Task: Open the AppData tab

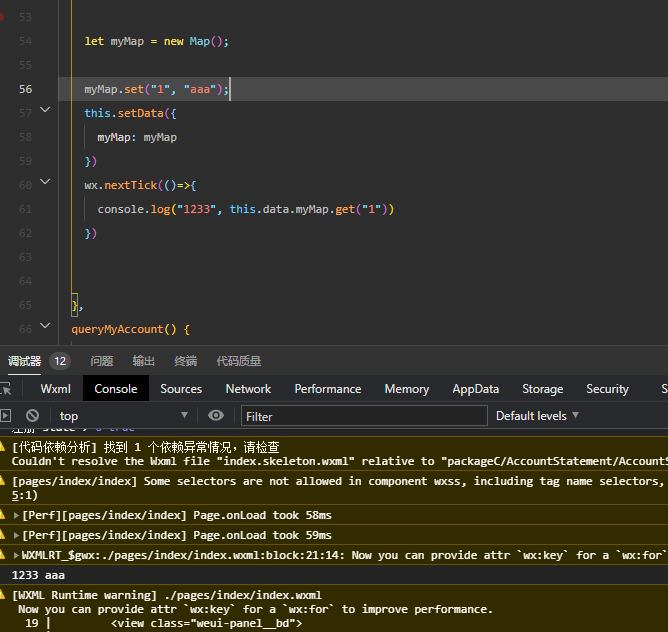Action: coord(475,389)
